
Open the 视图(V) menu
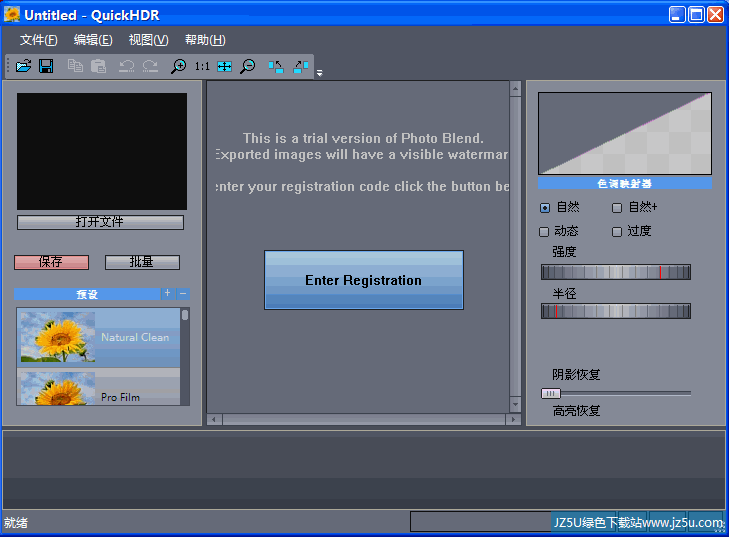(148, 40)
